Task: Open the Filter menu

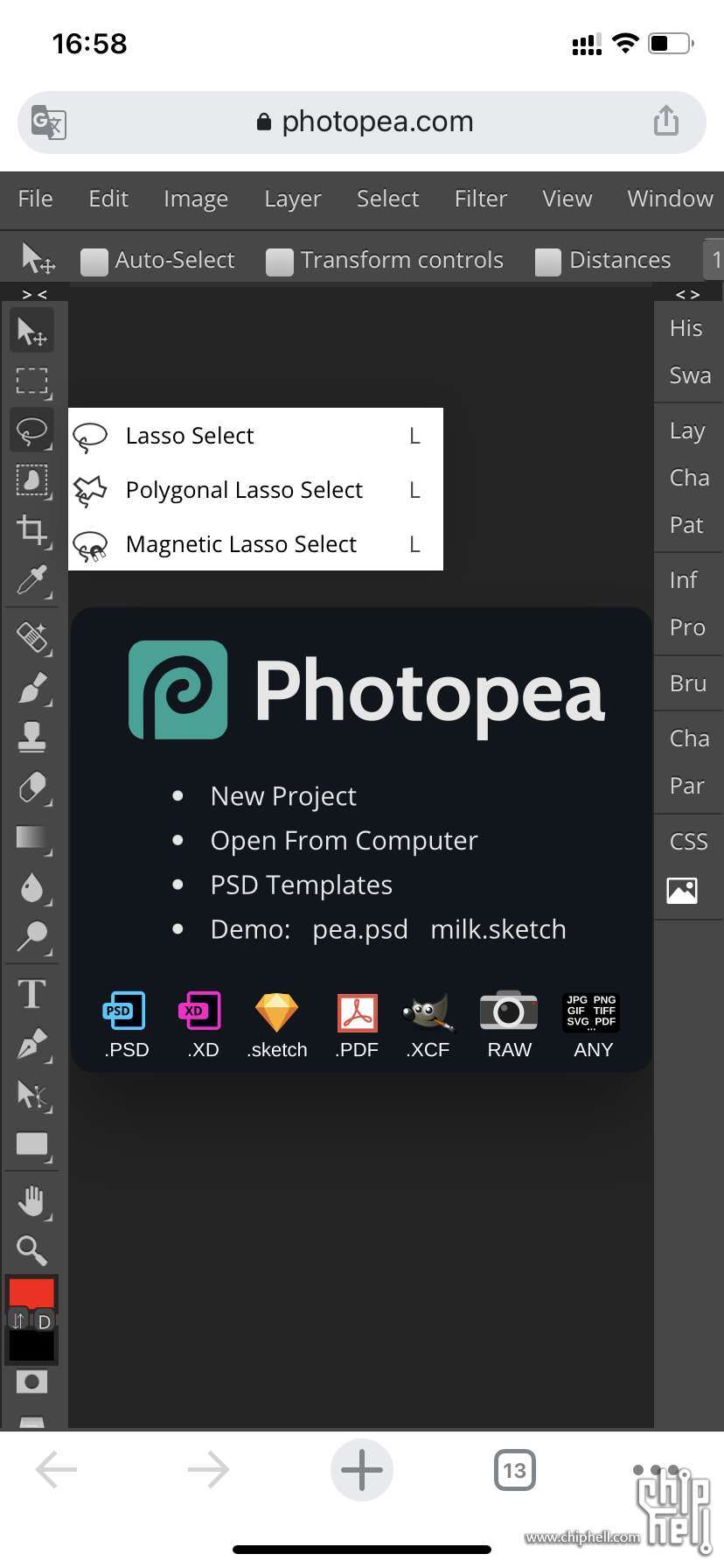Action: [x=481, y=199]
